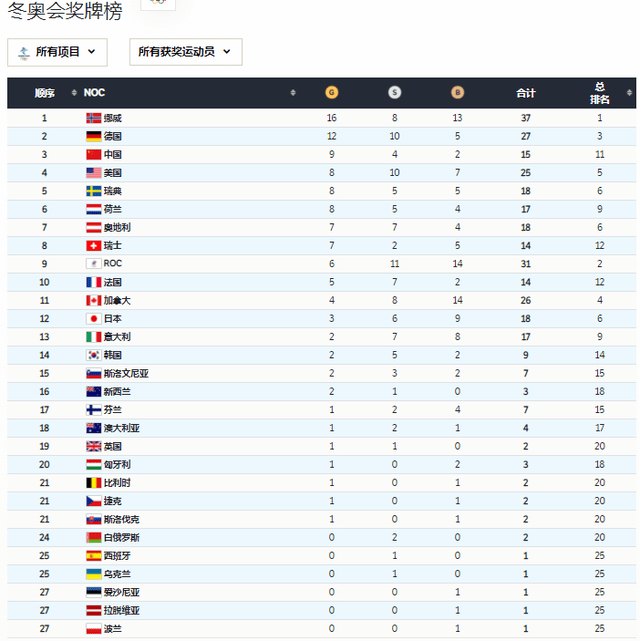Viewport: 640px width, 641px height.
Task: Click Canada's total of 26
Action: click(526, 300)
